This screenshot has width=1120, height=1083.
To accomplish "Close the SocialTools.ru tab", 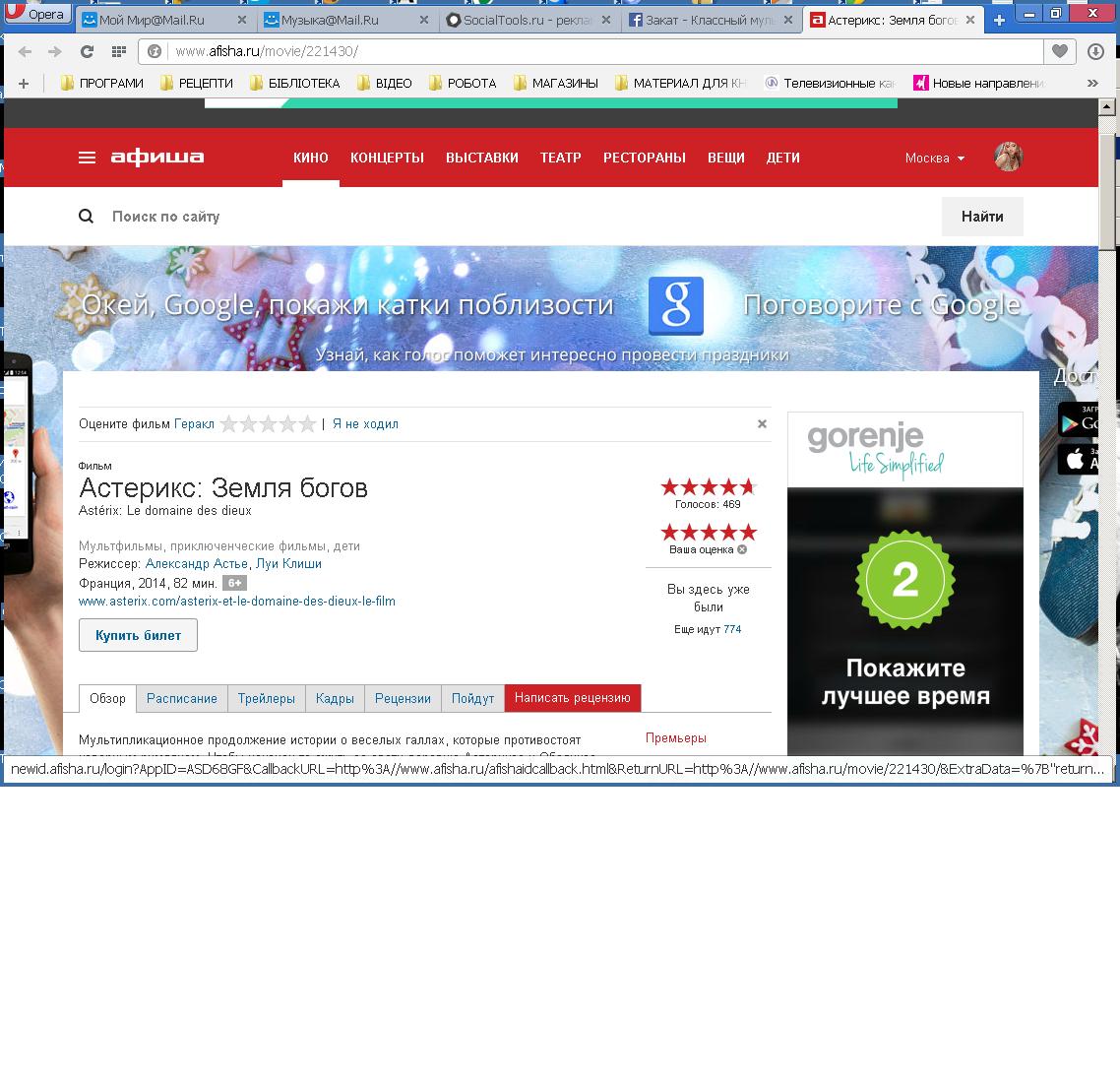I will [605, 20].
